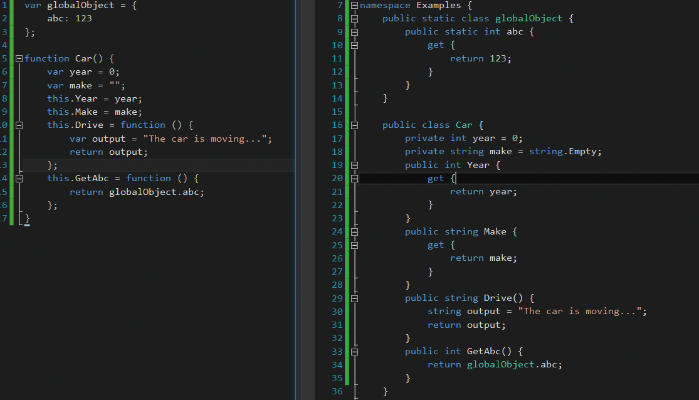Image resolution: width=699 pixels, height=400 pixels.
Task: Collapse the public static int abc property
Action: pos(354,32)
